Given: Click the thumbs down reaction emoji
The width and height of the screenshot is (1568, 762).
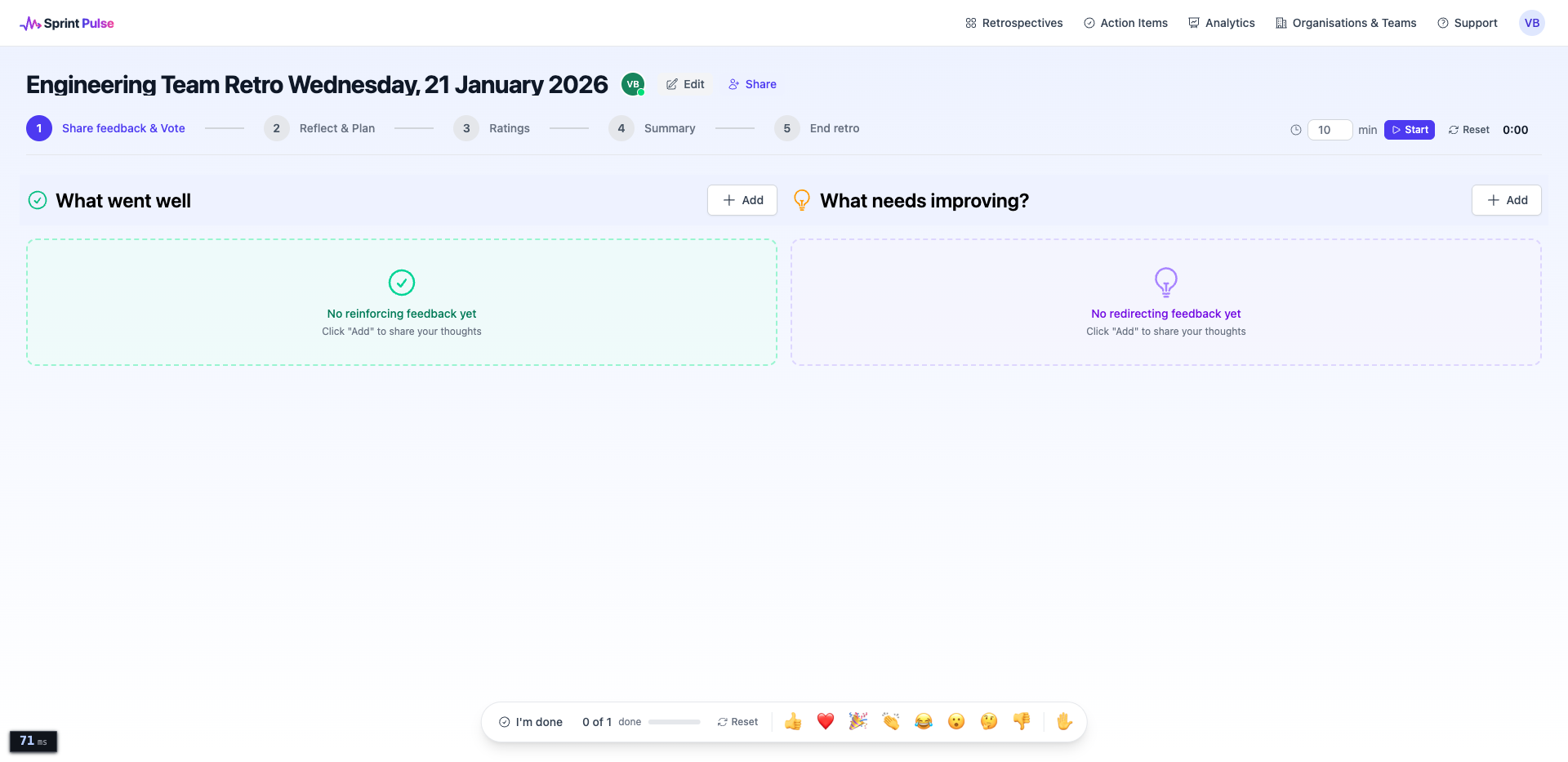Looking at the screenshot, I should (1021, 721).
